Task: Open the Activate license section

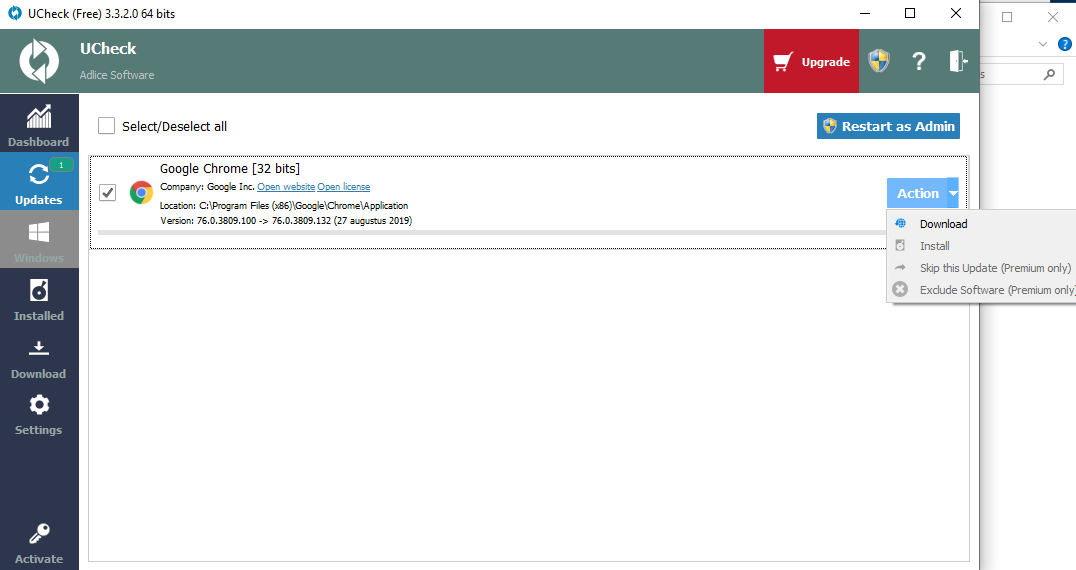Action: click(39, 544)
